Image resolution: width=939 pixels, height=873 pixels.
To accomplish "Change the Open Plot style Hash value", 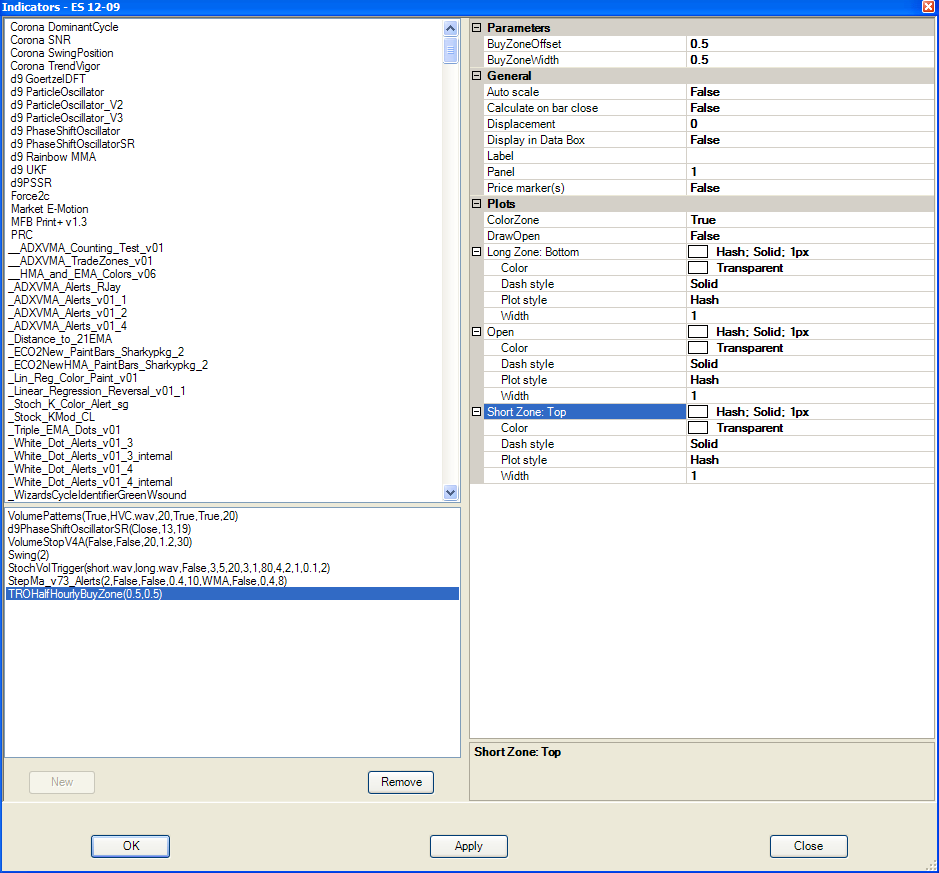I will 810,380.
